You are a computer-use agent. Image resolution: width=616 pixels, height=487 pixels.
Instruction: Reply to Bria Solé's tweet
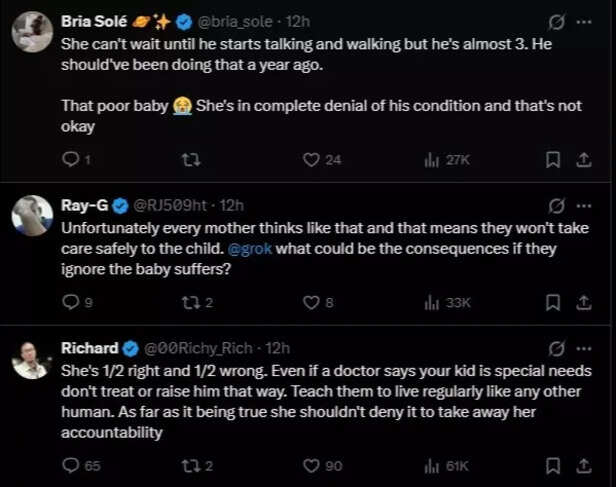coord(71,159)
